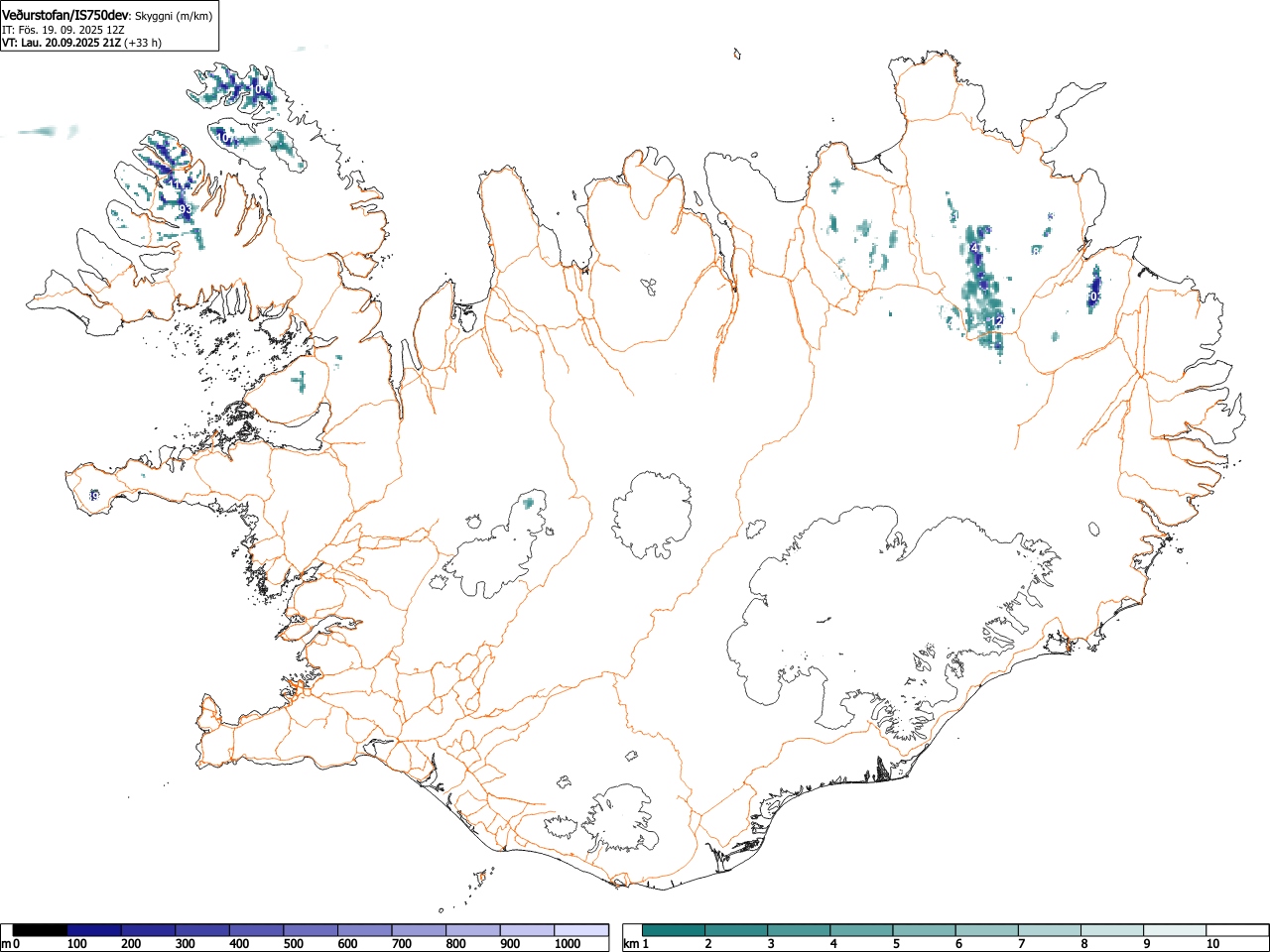Screen dimensions: 1270x952
Task: Click the '10' label on the km scale
Action: [1212, 944]
